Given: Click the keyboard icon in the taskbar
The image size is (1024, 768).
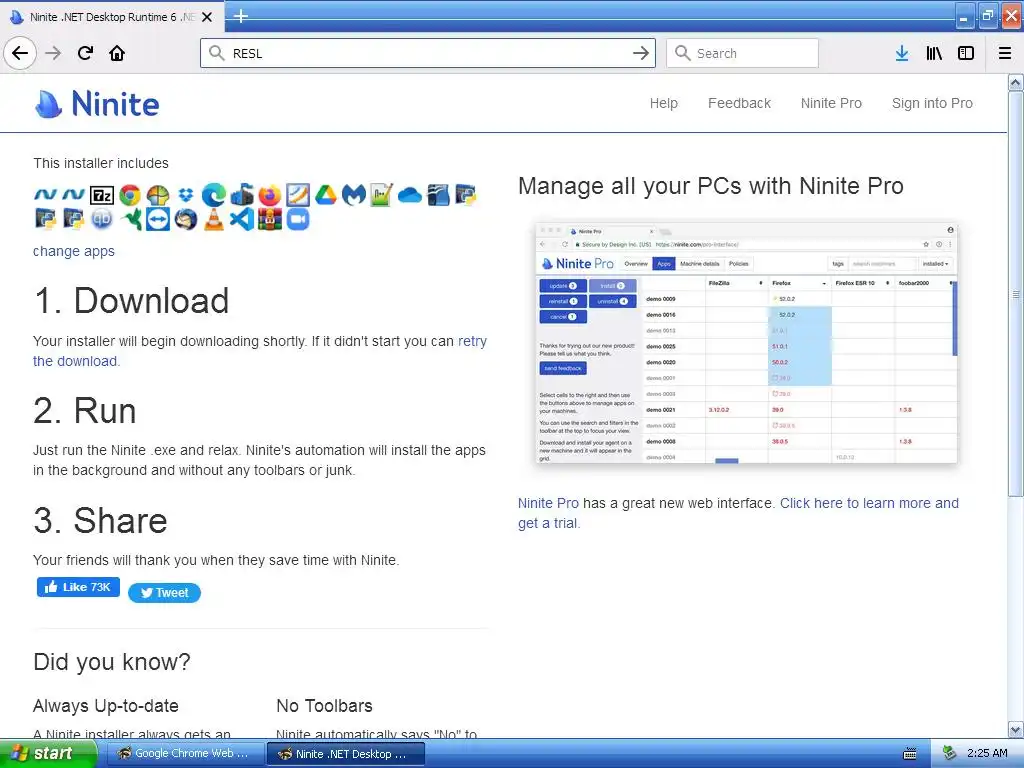Looking at the screenshot, I should point(910,754).
